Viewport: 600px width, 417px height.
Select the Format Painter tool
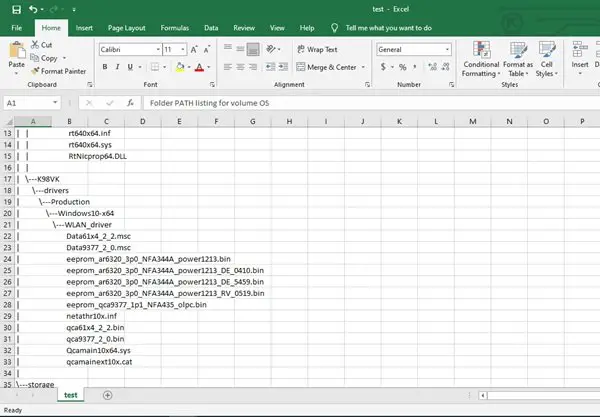(x=59, y=71)
